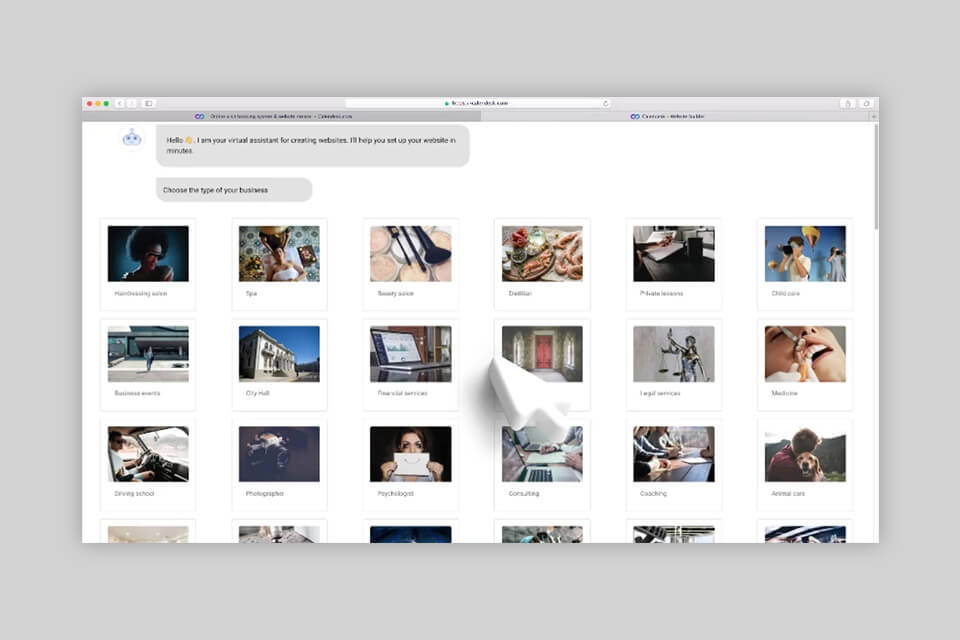Switch to the website builder tab
Image resolution: width=960 pixels, height=640 pixels.
[x=675, y=116]
